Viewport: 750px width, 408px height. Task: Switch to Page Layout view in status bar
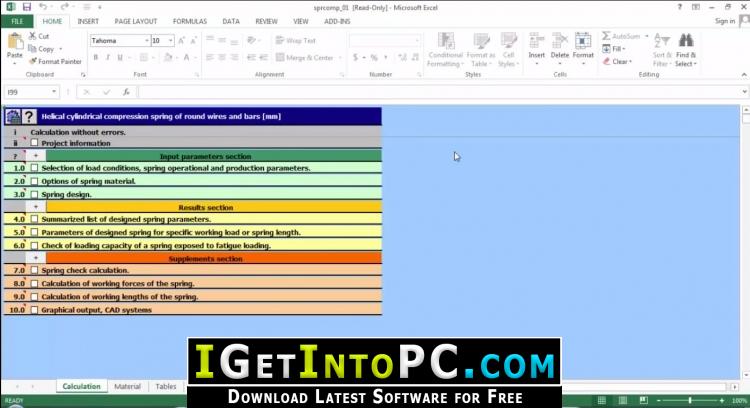click(x=622, y=400)
